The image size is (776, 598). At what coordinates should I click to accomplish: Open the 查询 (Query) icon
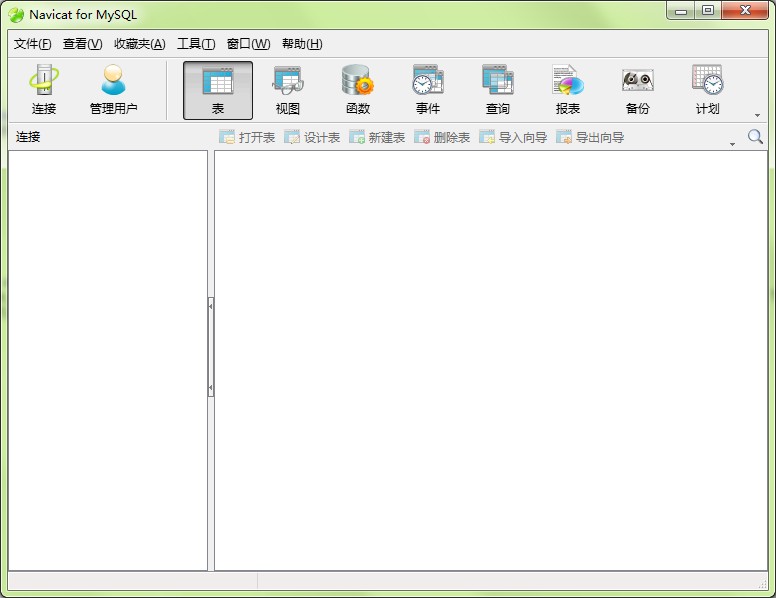click(x=497, y=90)
